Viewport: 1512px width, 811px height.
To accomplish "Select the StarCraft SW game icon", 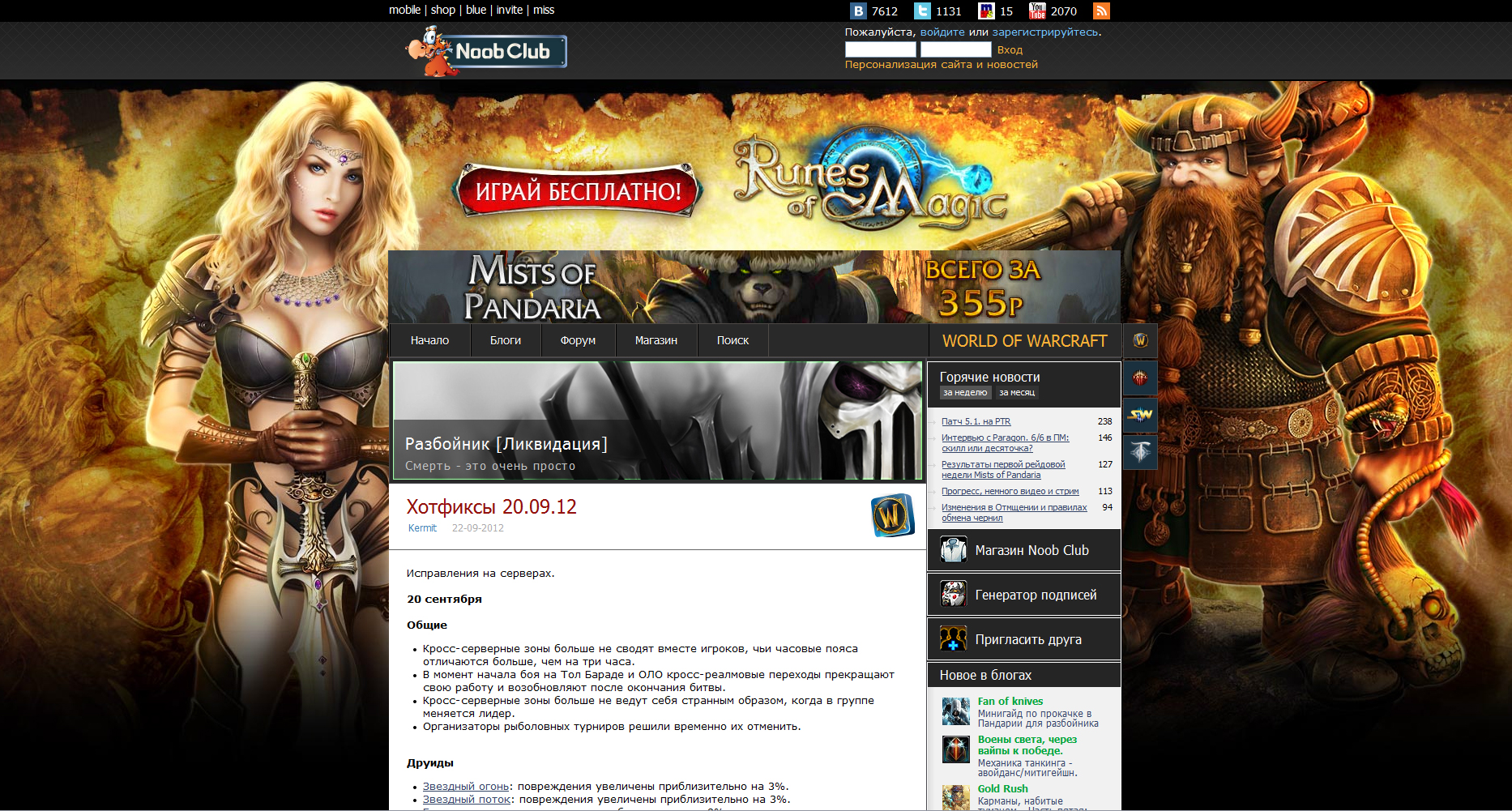I will (x=1140, y=415).
